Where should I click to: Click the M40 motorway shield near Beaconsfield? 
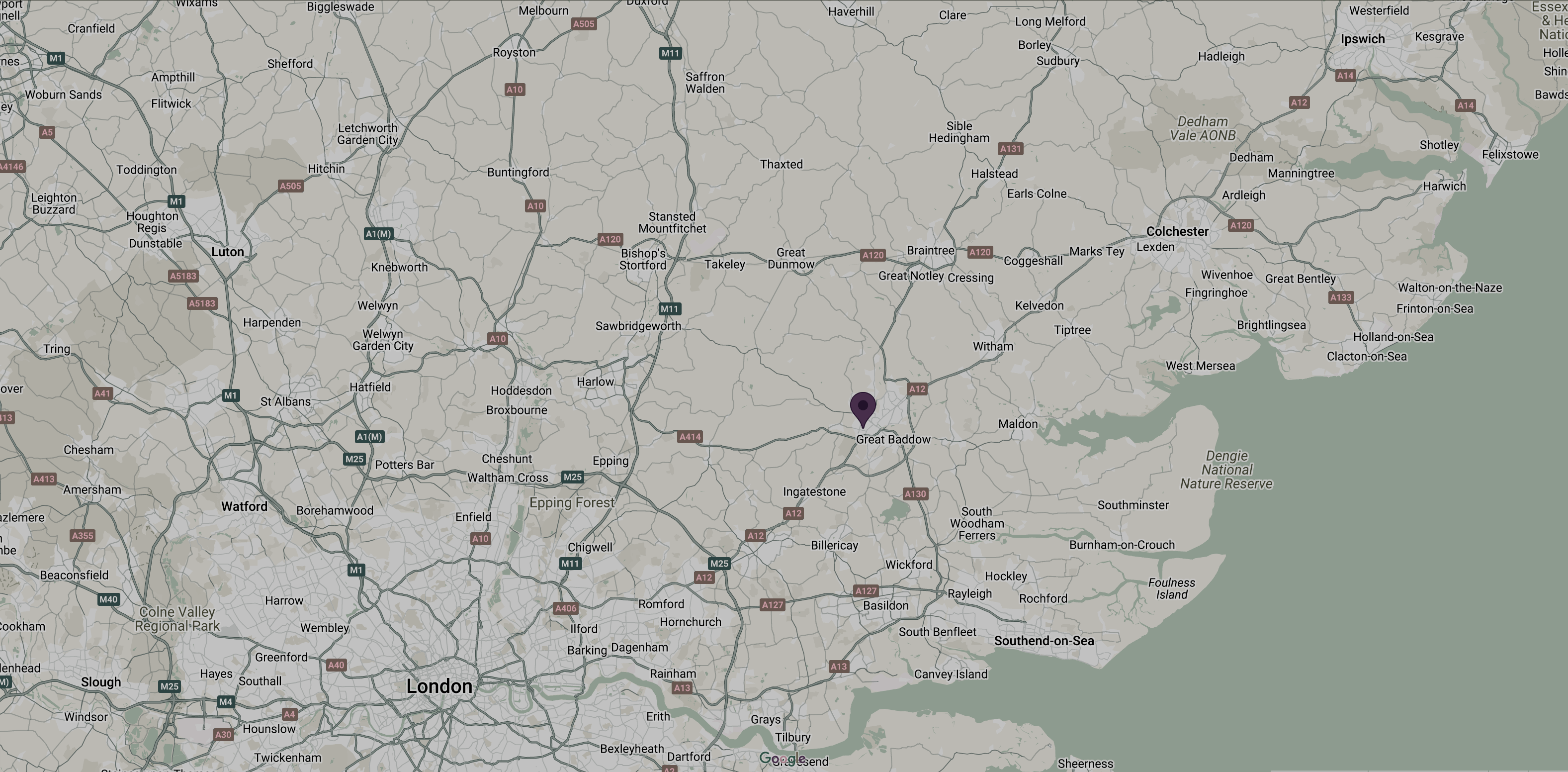[x=108, y=599]
